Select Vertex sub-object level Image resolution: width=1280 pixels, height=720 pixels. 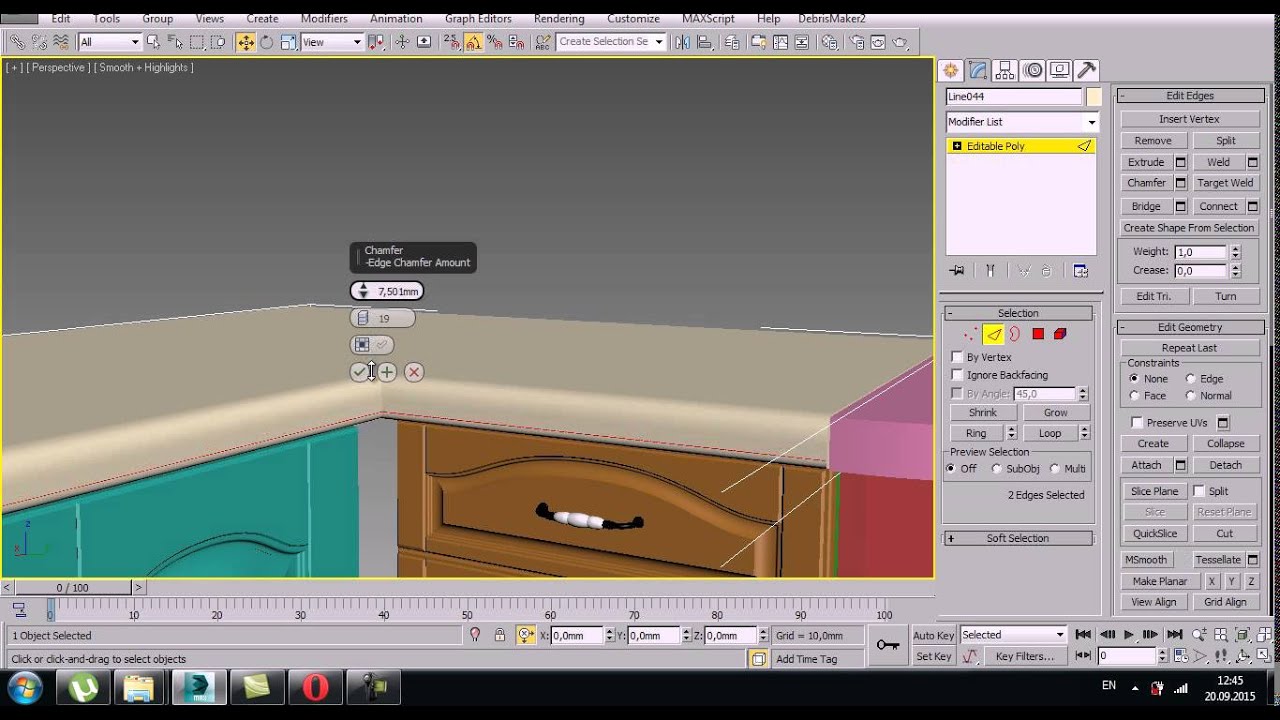(970, 334)
